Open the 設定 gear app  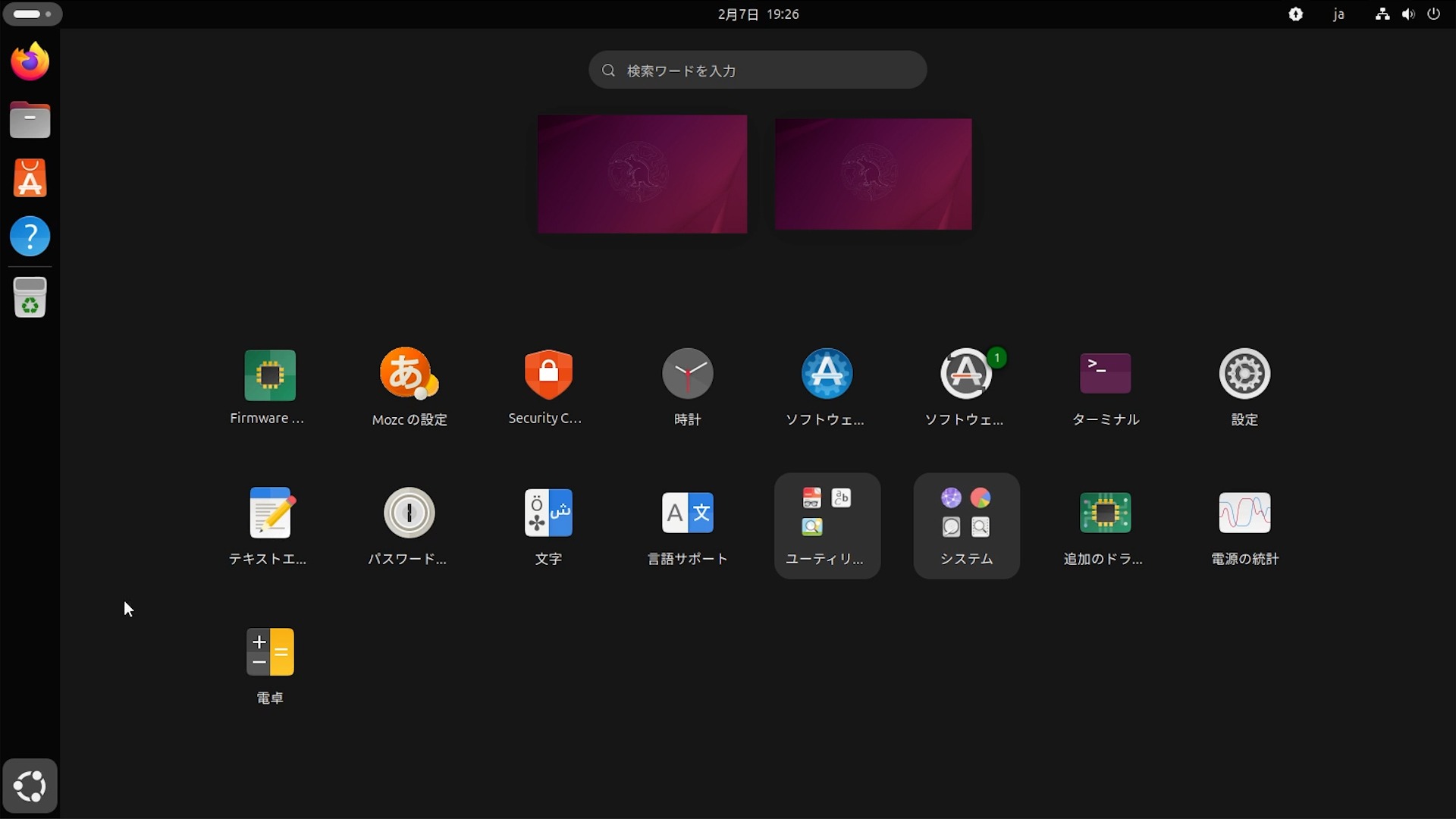pos(1244,375)
